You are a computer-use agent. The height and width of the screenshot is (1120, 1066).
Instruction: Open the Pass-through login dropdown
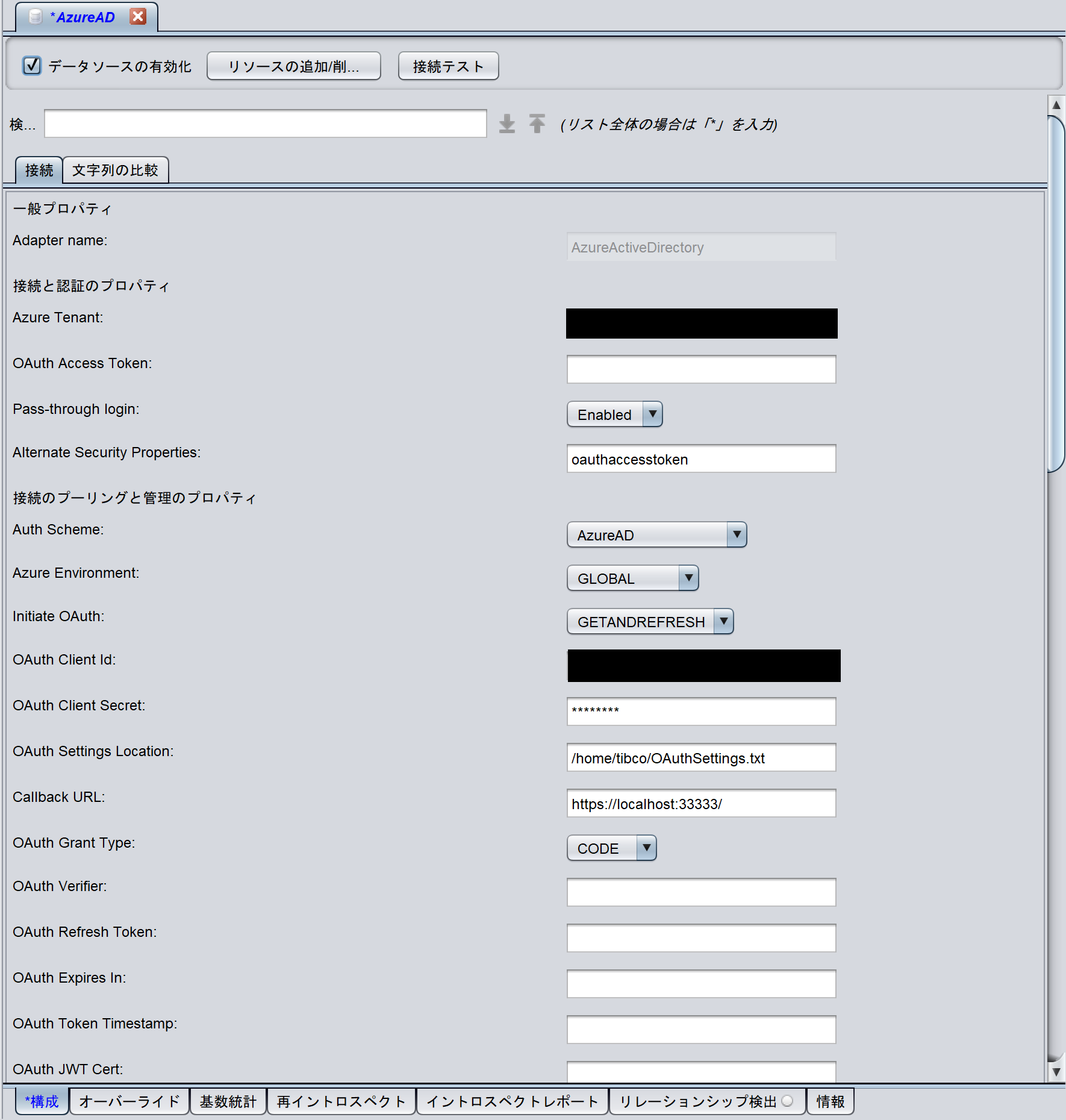[614, 415]
